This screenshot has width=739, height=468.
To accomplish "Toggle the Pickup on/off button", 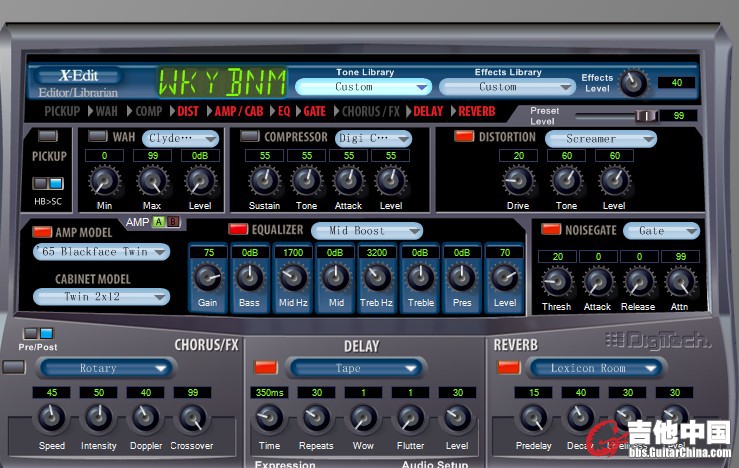I will point(48,136).
